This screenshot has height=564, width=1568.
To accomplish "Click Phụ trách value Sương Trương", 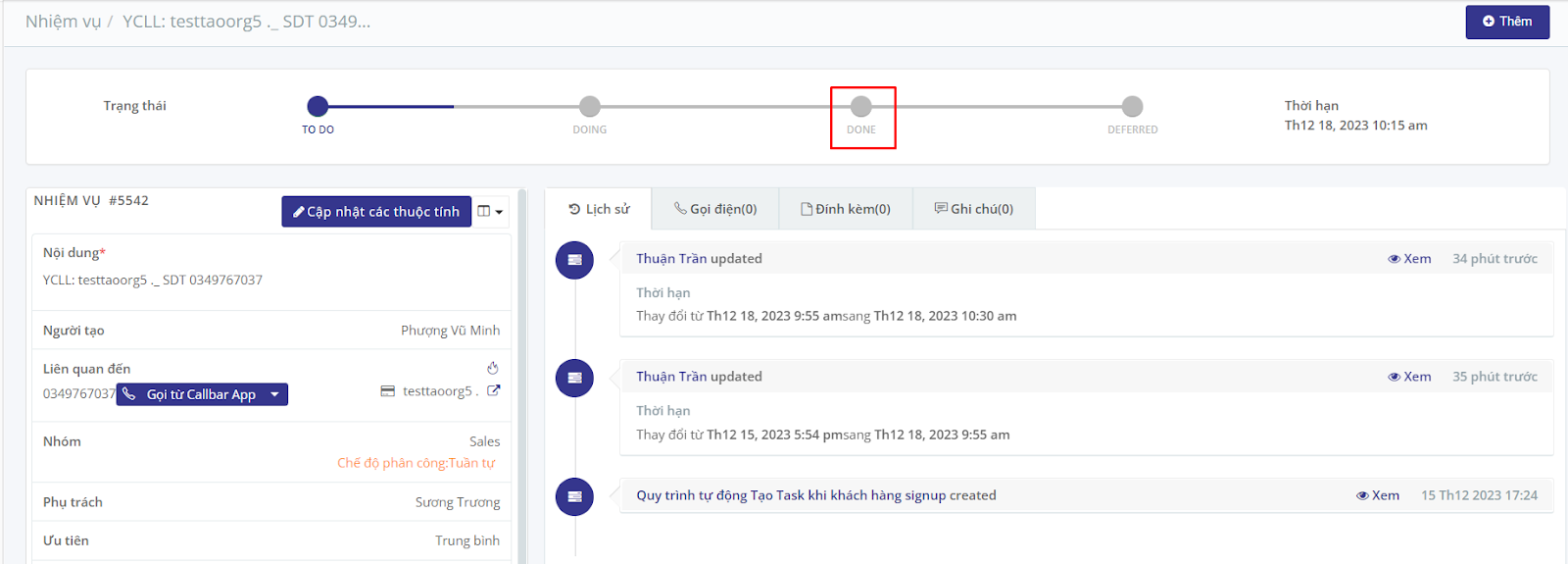I will [458, 502].
